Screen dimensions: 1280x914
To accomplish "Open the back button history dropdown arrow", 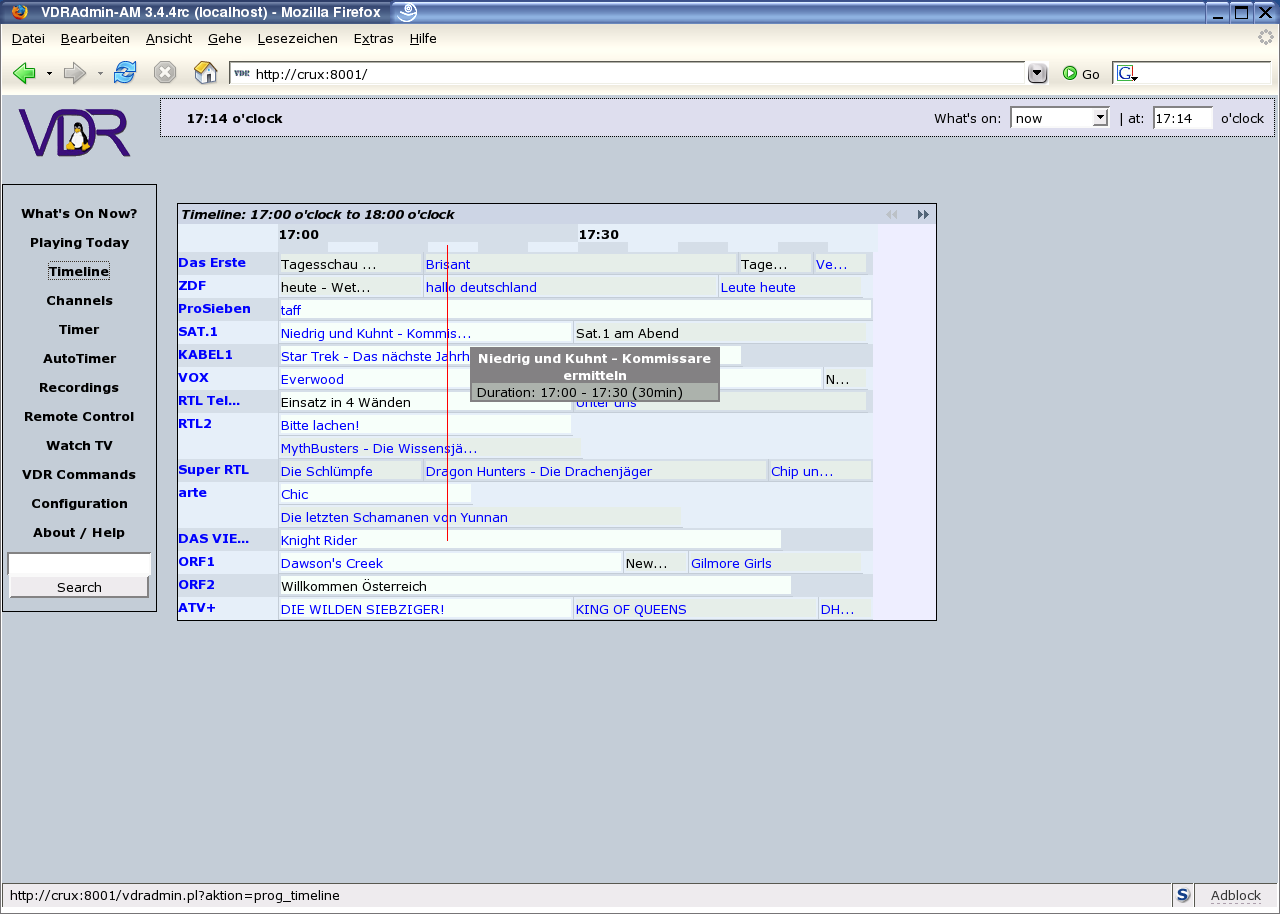I will (x=49, y=74).
